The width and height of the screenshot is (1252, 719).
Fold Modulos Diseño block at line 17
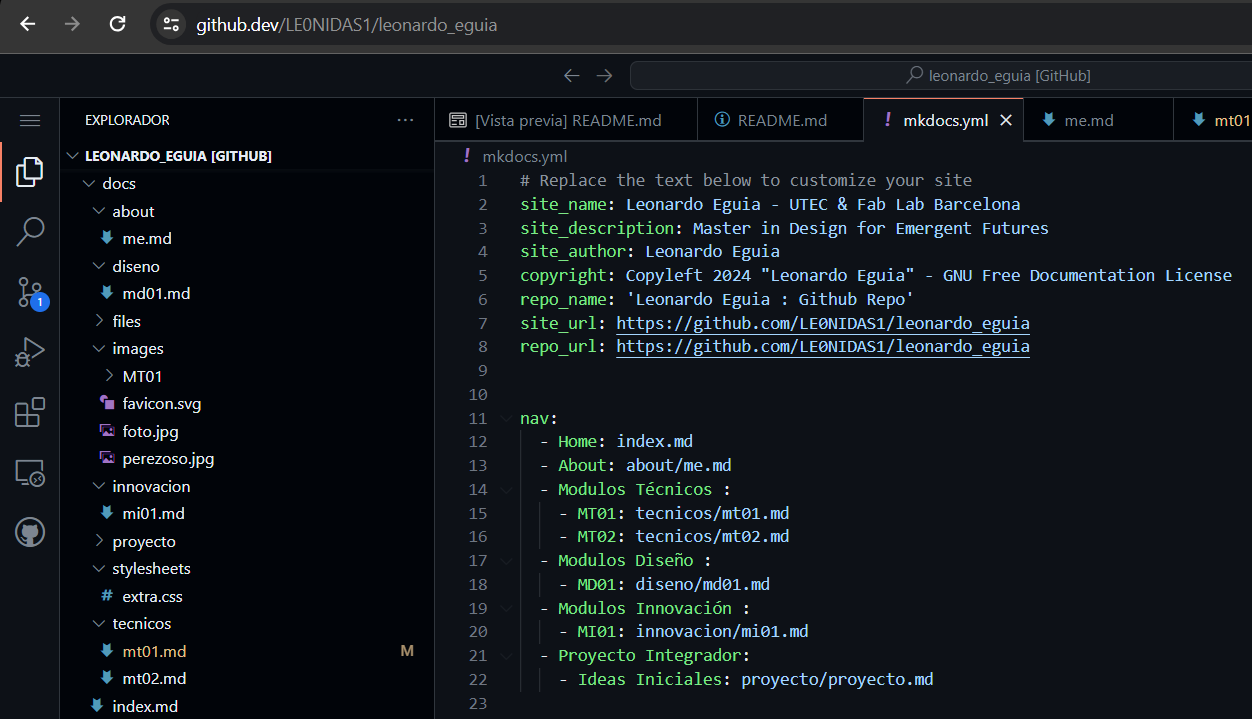[x=506, y=560]
